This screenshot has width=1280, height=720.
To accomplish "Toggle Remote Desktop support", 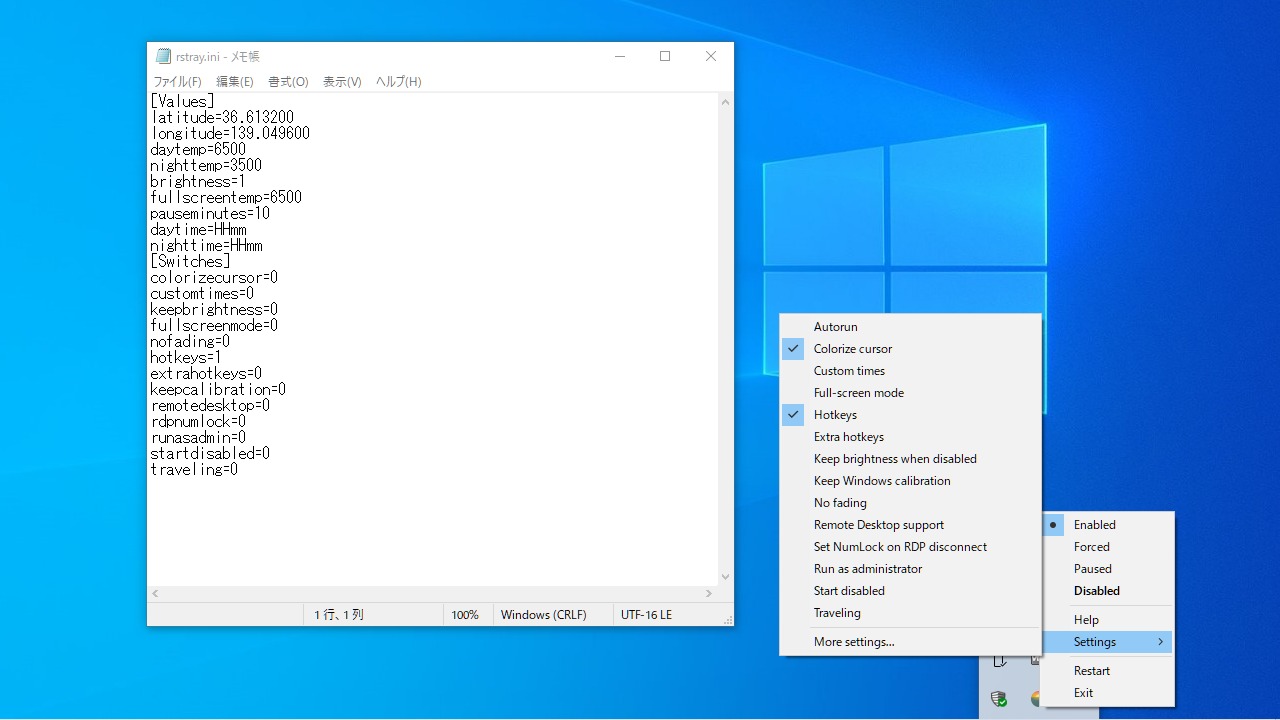I will (910, 525).
